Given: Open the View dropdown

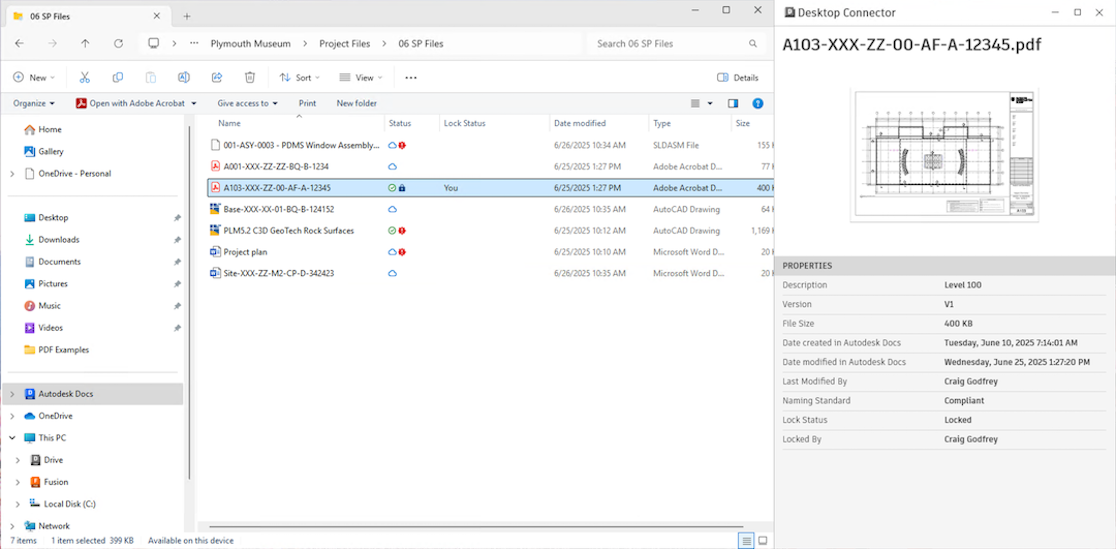Looking at the screenshot, I should [x=361, y=78].
